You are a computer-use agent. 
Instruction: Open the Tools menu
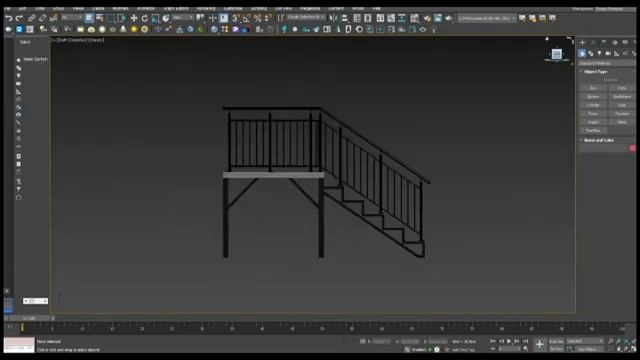[40, 9]
